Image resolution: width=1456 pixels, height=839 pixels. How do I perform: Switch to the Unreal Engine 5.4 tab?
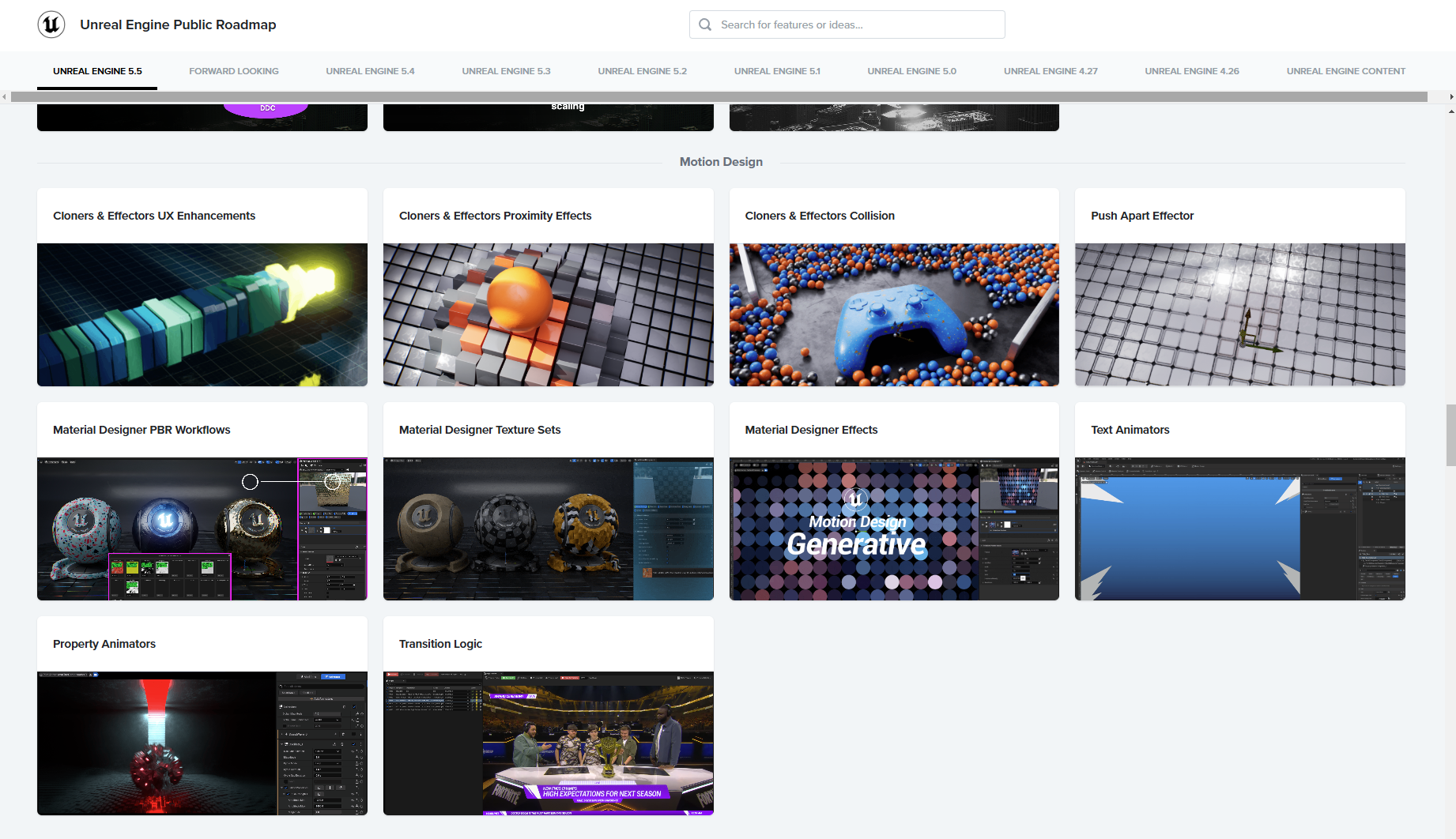point(370,71)
